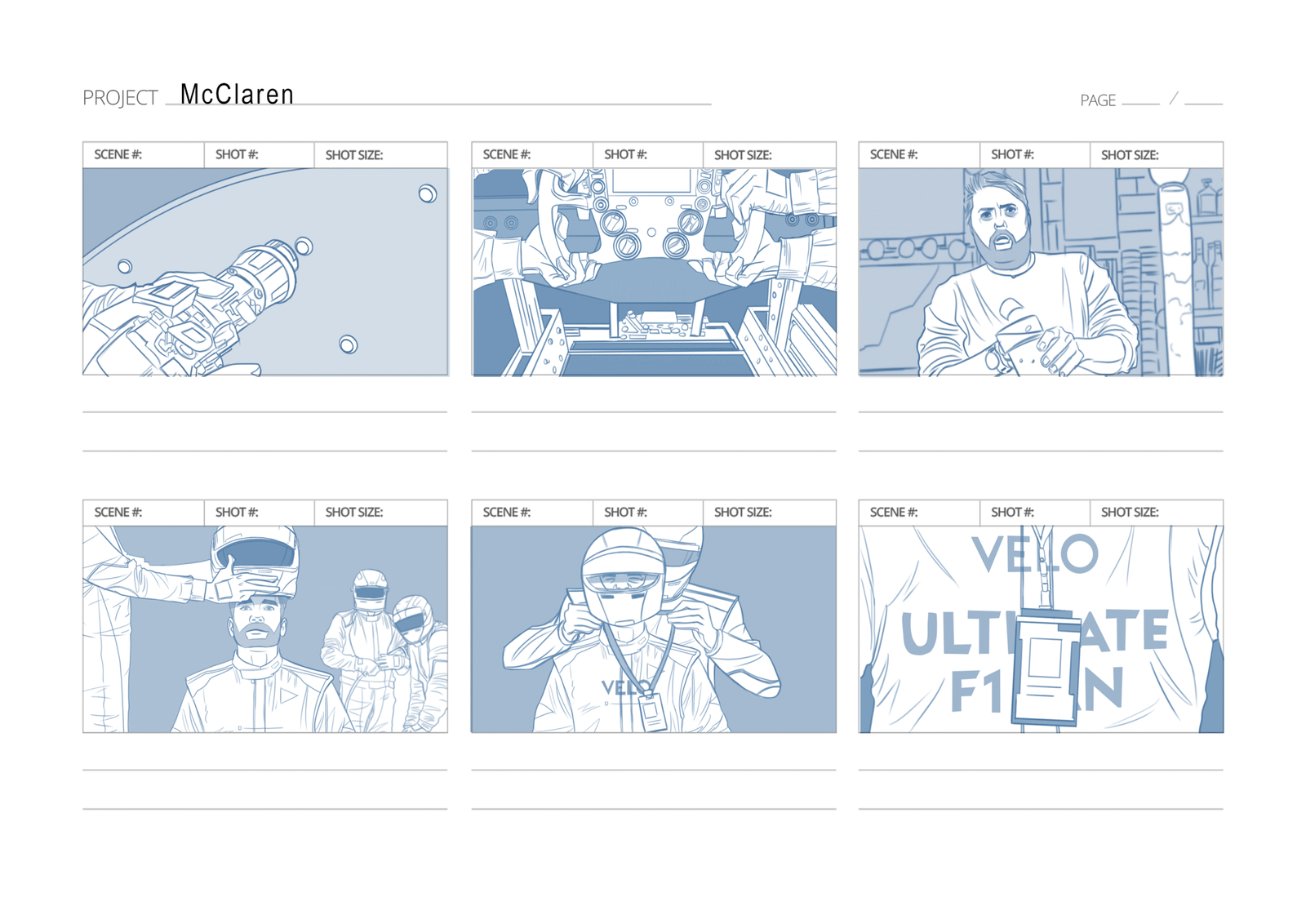Select the VELO ULTIMATE F1 FAN panel

pyautogui.click(x=1041, y=629)
